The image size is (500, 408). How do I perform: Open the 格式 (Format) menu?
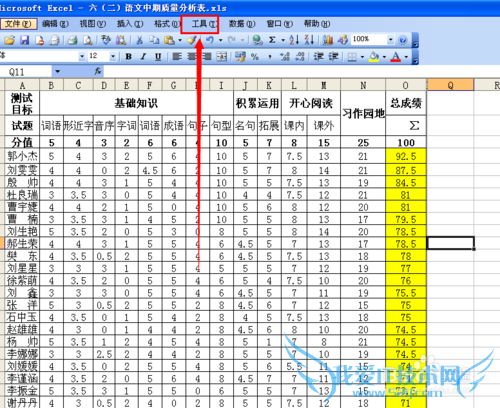pyautogui.click(x=167, y=24)
